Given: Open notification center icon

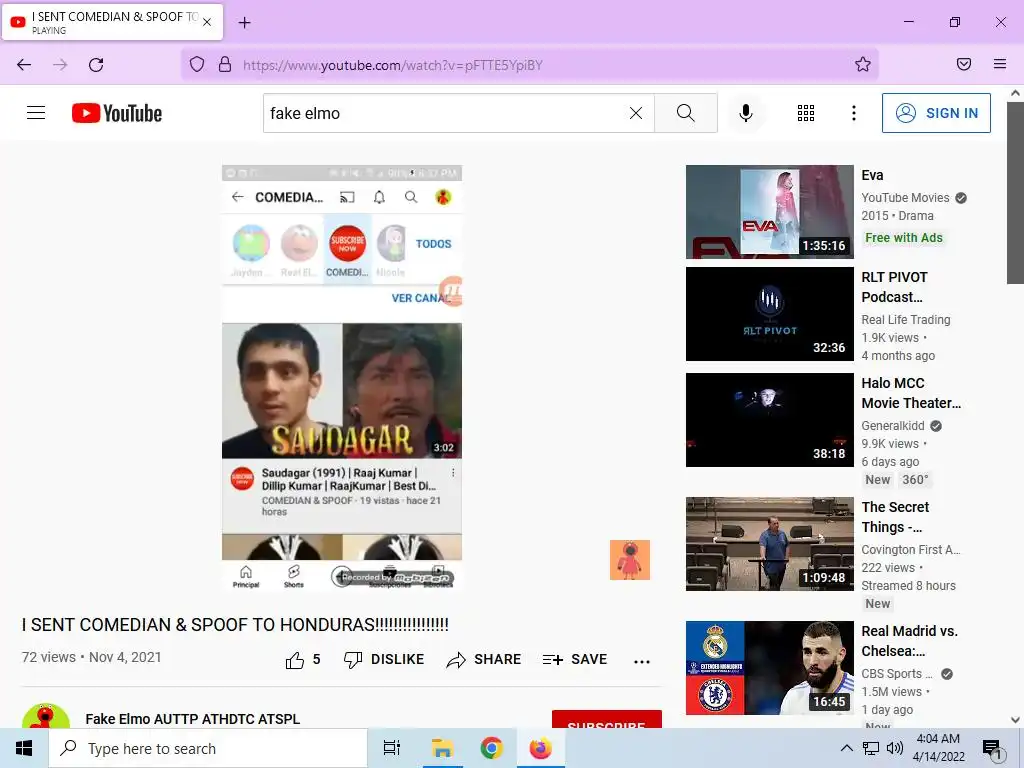Looking at the screenshot, I should 992,750.
